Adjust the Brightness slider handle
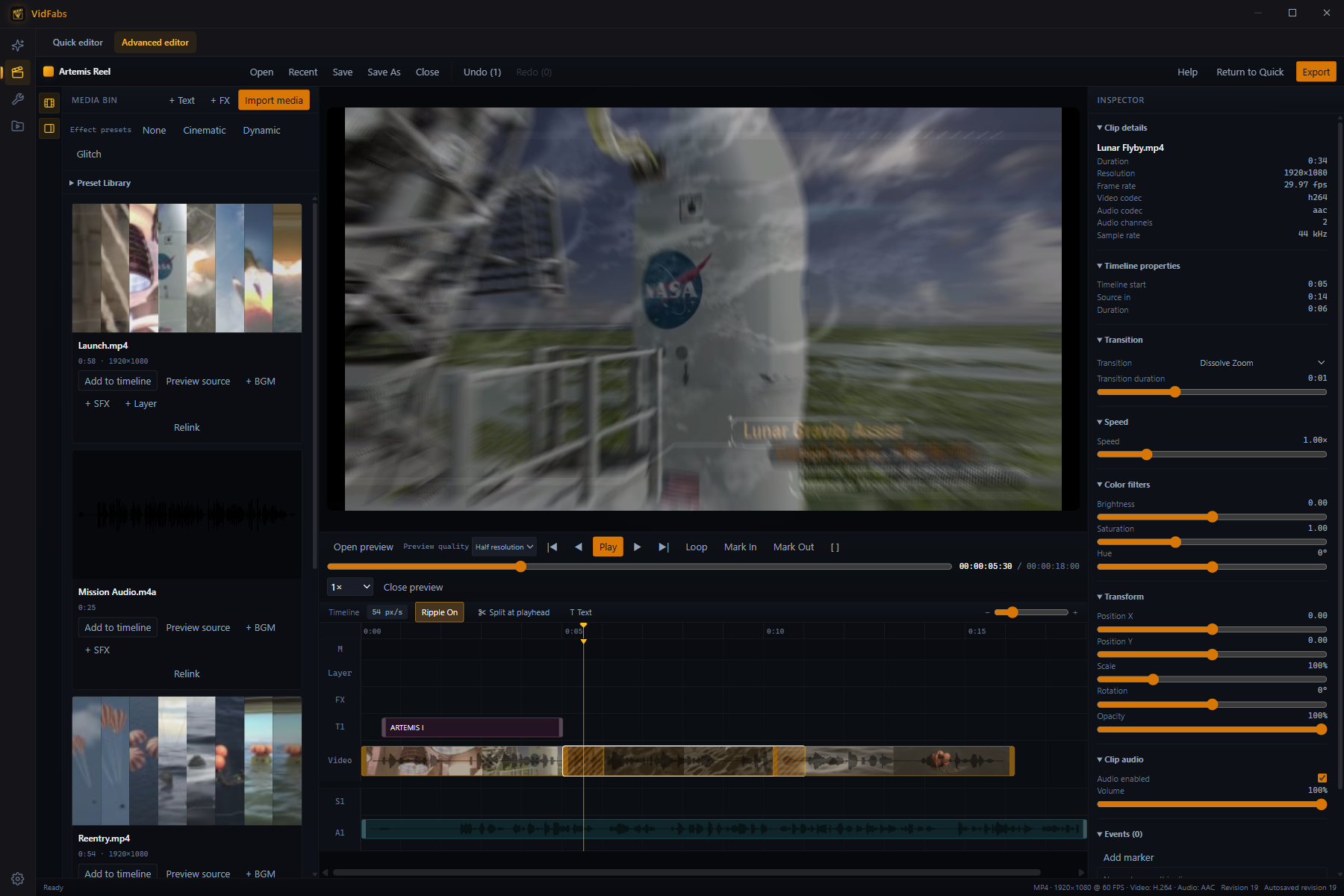Viewport: 1344px width, 896px height. (x=1213, y=517)
